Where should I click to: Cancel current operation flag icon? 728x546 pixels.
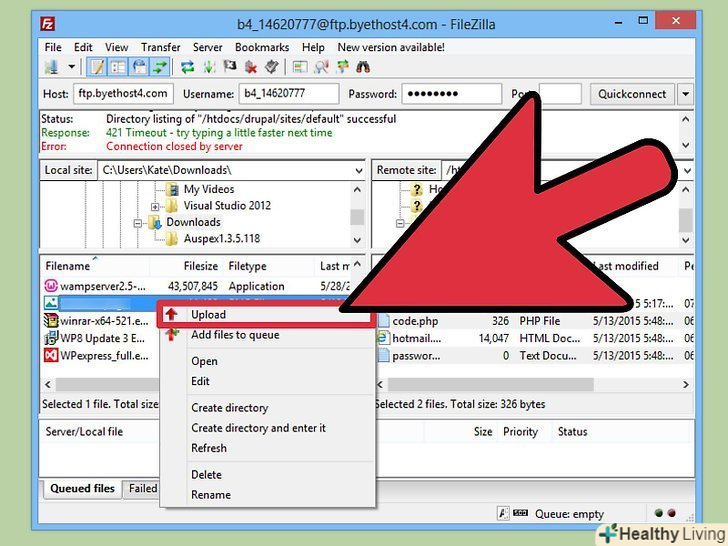230,67
